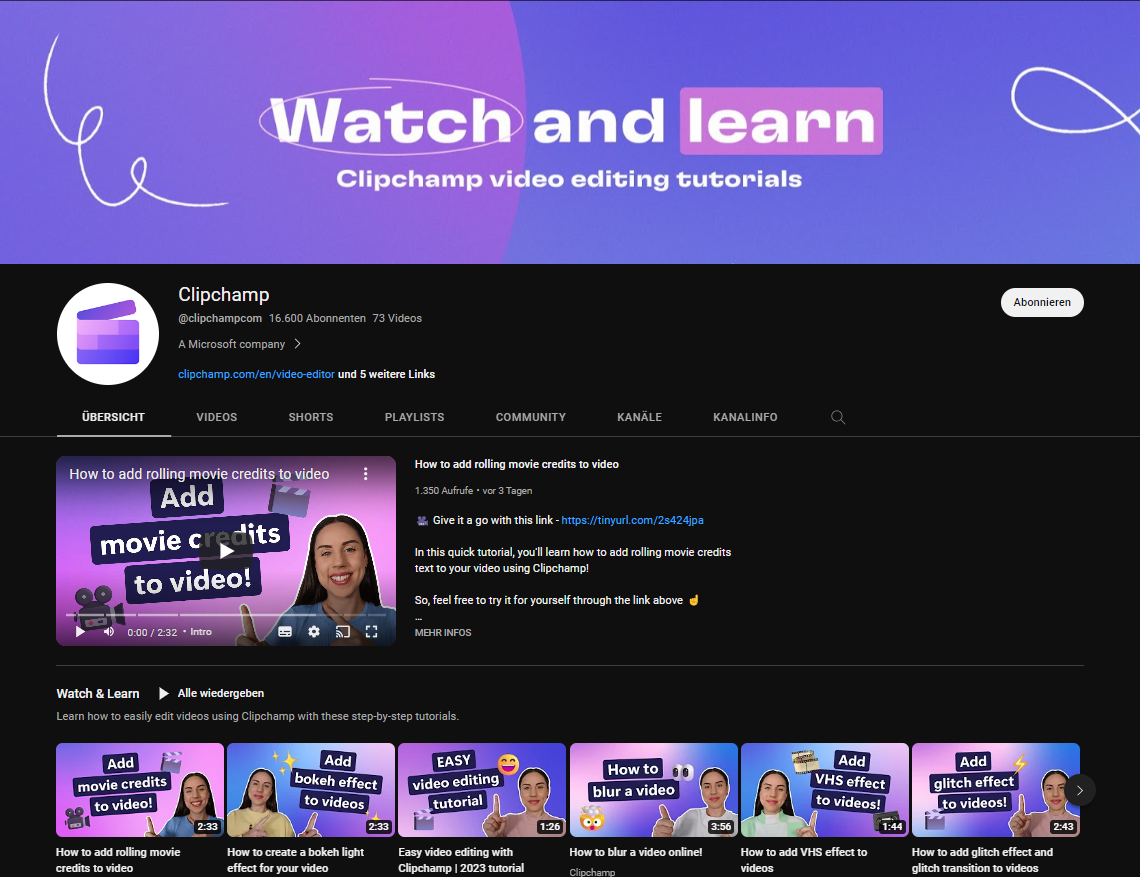Screen dimensions: 1140x877
Task: Open the 'How to blur a video' thumbnail
Action: coord(654,790)
